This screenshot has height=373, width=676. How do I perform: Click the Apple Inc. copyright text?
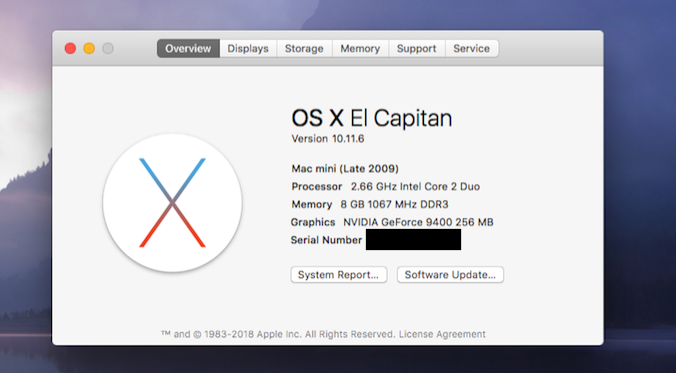pyautogui.click(x=279, y=334)
